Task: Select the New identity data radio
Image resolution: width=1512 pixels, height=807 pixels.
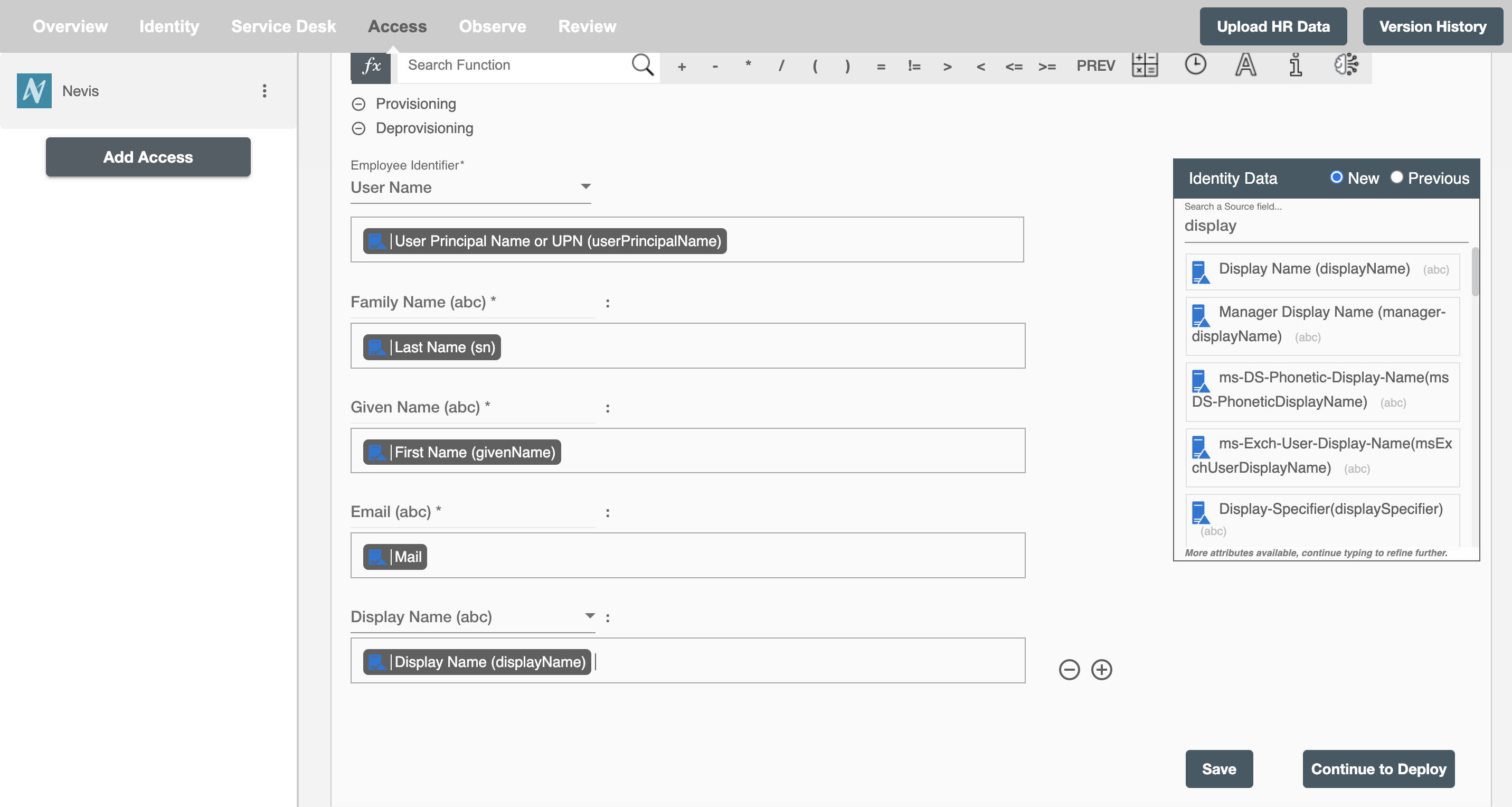Action: point(1336,177)
